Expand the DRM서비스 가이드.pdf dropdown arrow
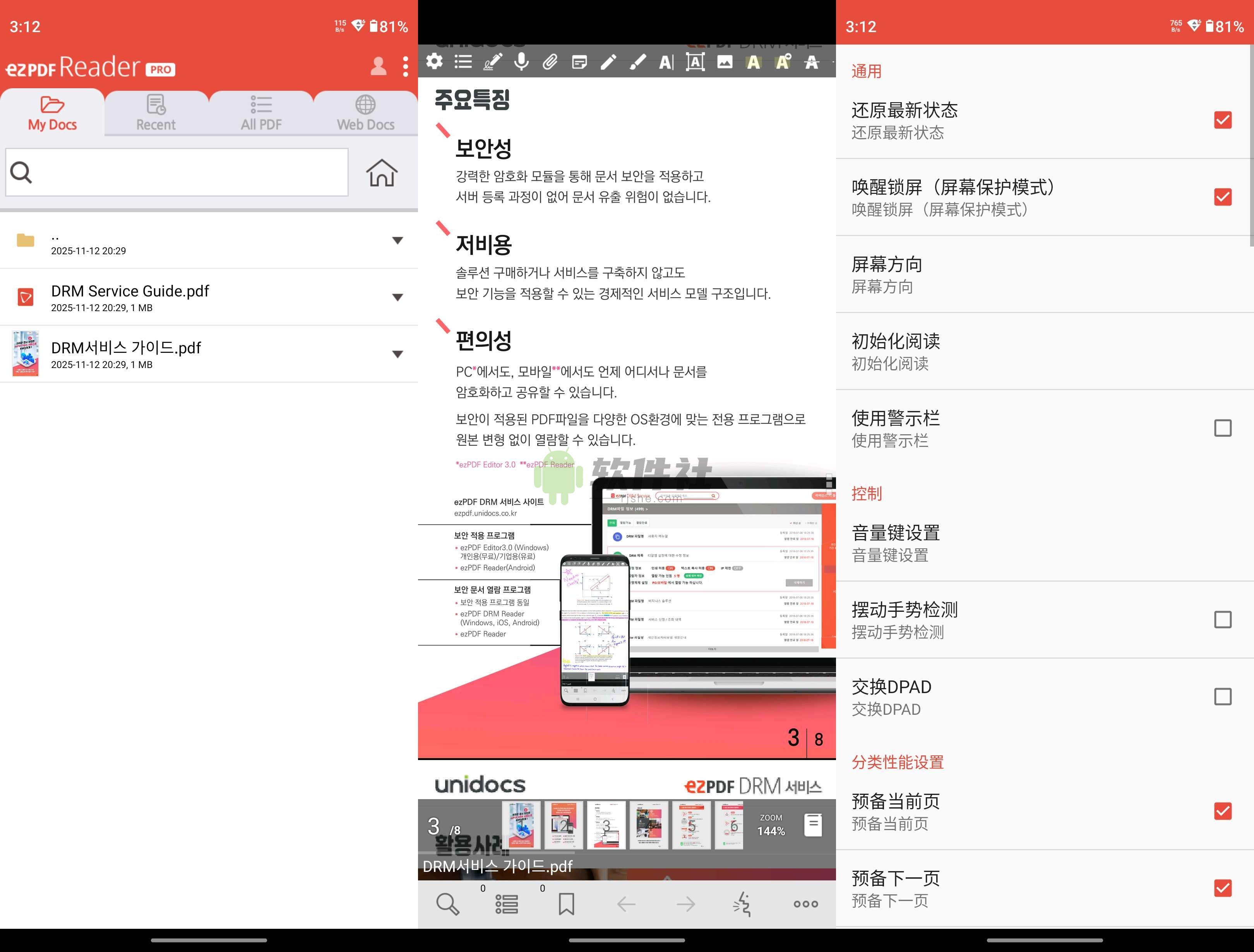 [x=399, y=353]
